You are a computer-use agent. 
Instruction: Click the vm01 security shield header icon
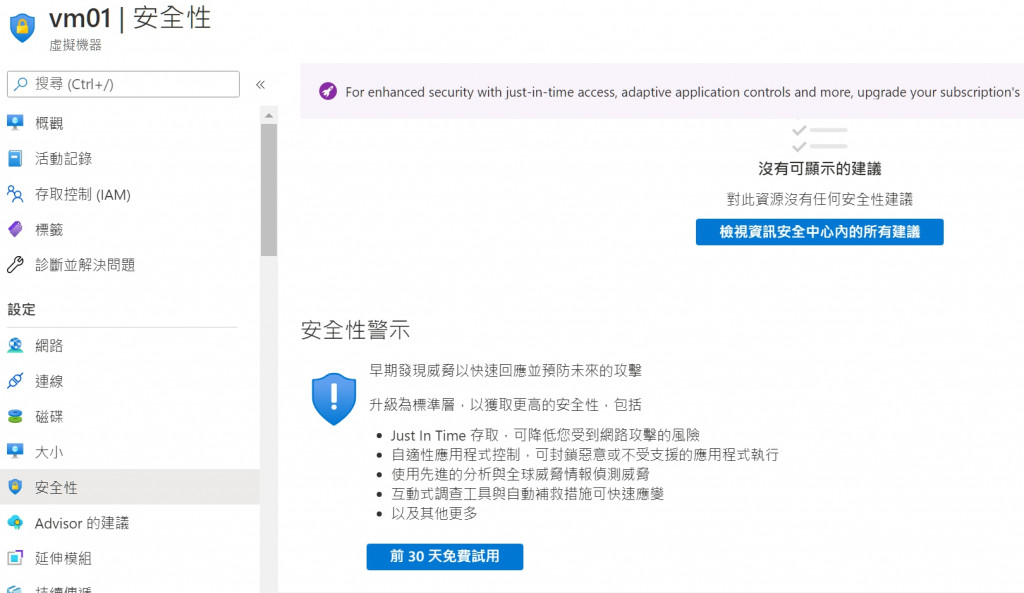coord(22,28)
